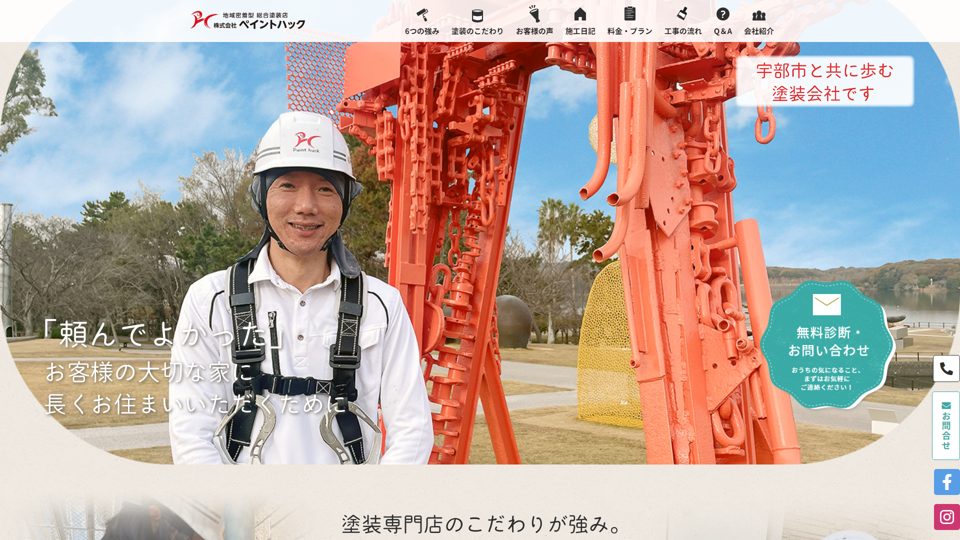
Task: Click the vertical お問合せ side button
Action: click(x=946, y=425)
